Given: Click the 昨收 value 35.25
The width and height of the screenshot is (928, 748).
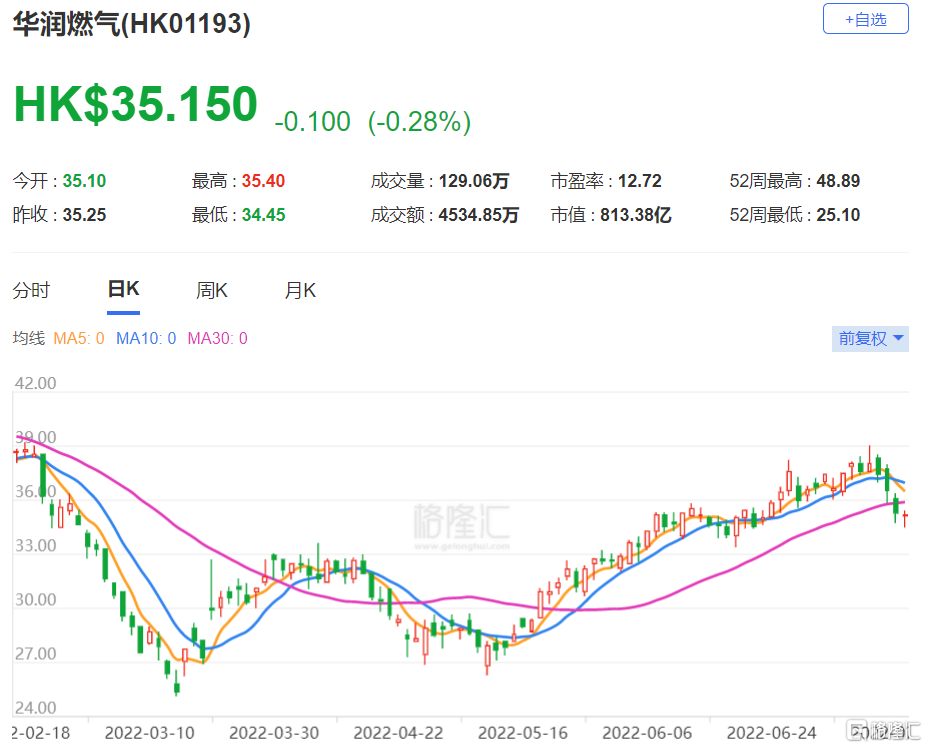Looking at the screenshot, I should [85, 215].
